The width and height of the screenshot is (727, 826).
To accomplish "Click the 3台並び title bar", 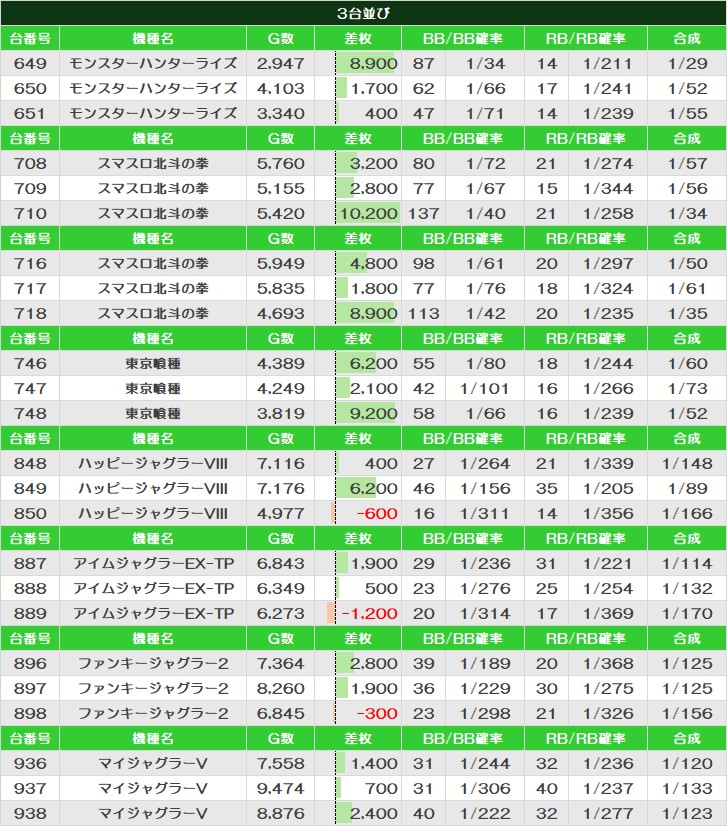I will pyautogui.click(x=364, y=13).
